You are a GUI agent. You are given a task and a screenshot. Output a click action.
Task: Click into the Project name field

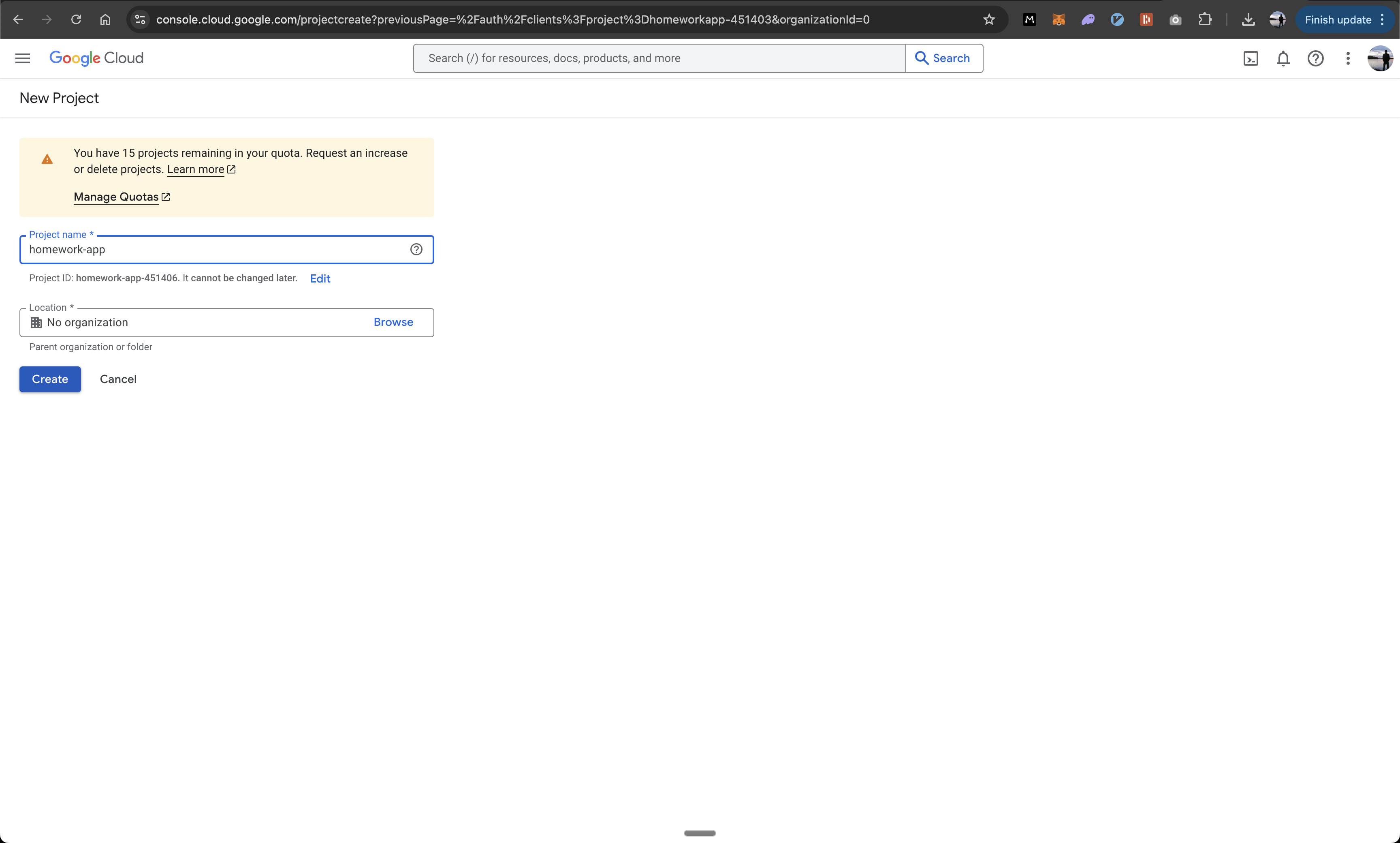(x=226, y=249)
